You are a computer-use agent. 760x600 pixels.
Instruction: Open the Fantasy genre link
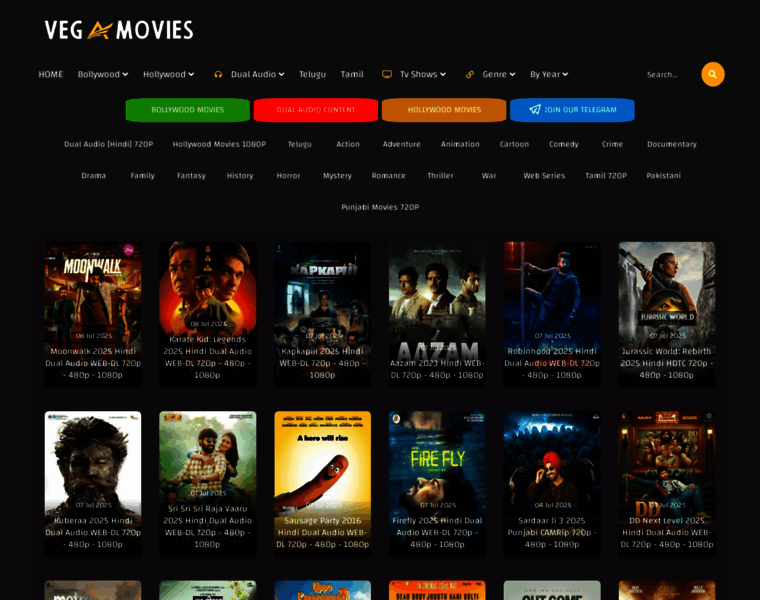[x=191, y=175]
